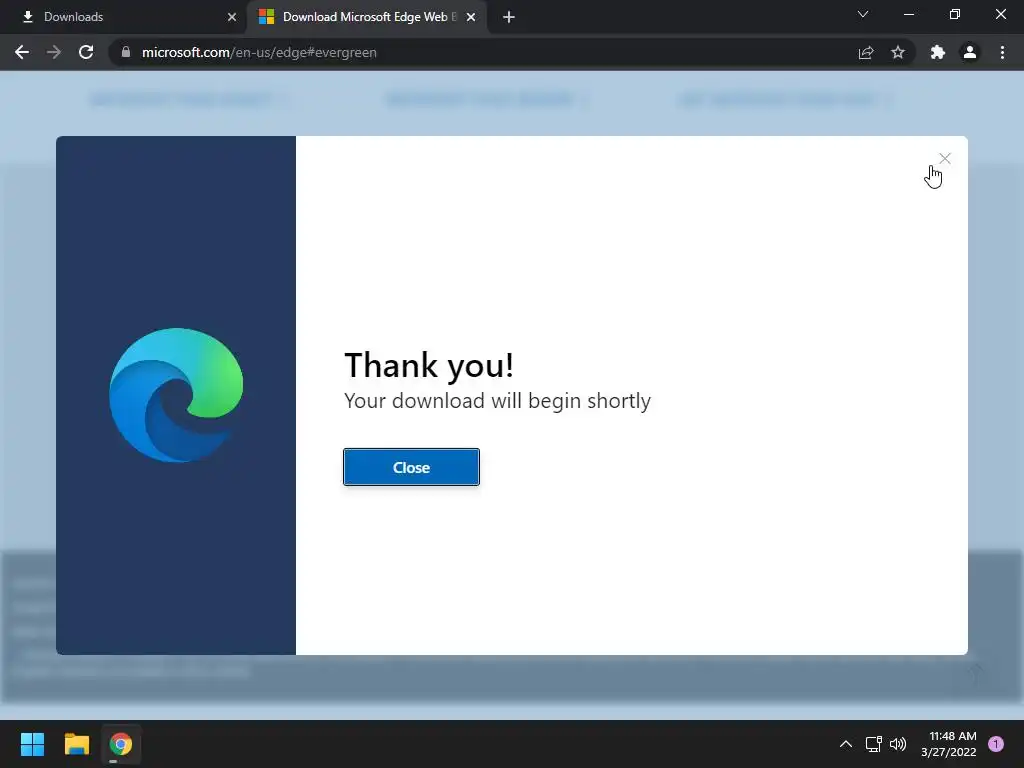Open the notification badge icon
This screenshot has height=768, width=1024.
(996, 744)
